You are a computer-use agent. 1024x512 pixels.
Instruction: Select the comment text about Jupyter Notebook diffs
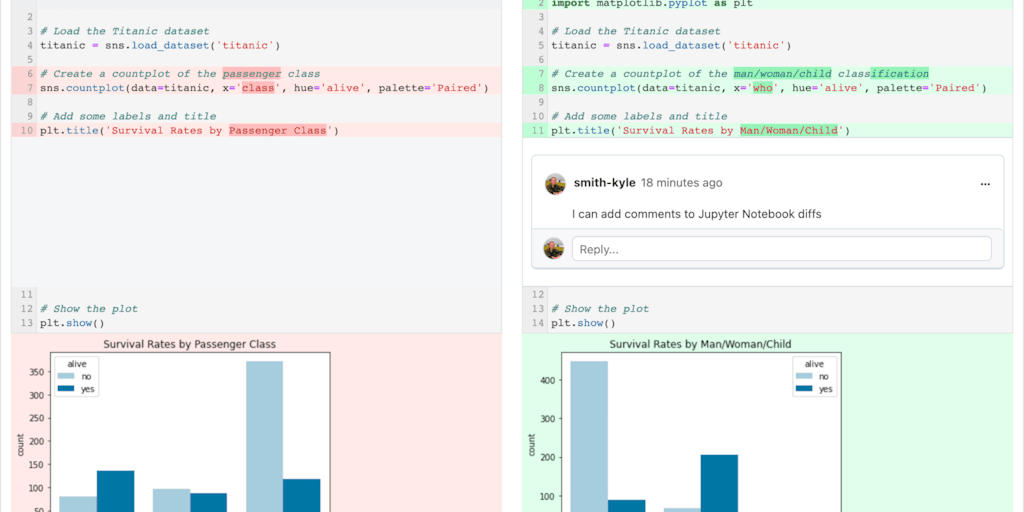pyautogui.click(x=696, y=214)
